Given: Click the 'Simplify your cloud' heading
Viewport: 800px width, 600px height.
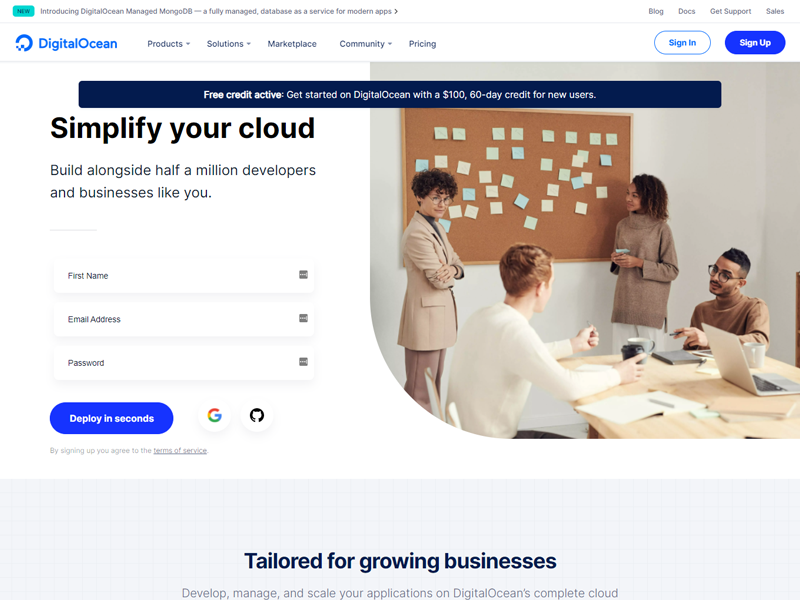Looking at the screenshot, I should coord(182,128).
